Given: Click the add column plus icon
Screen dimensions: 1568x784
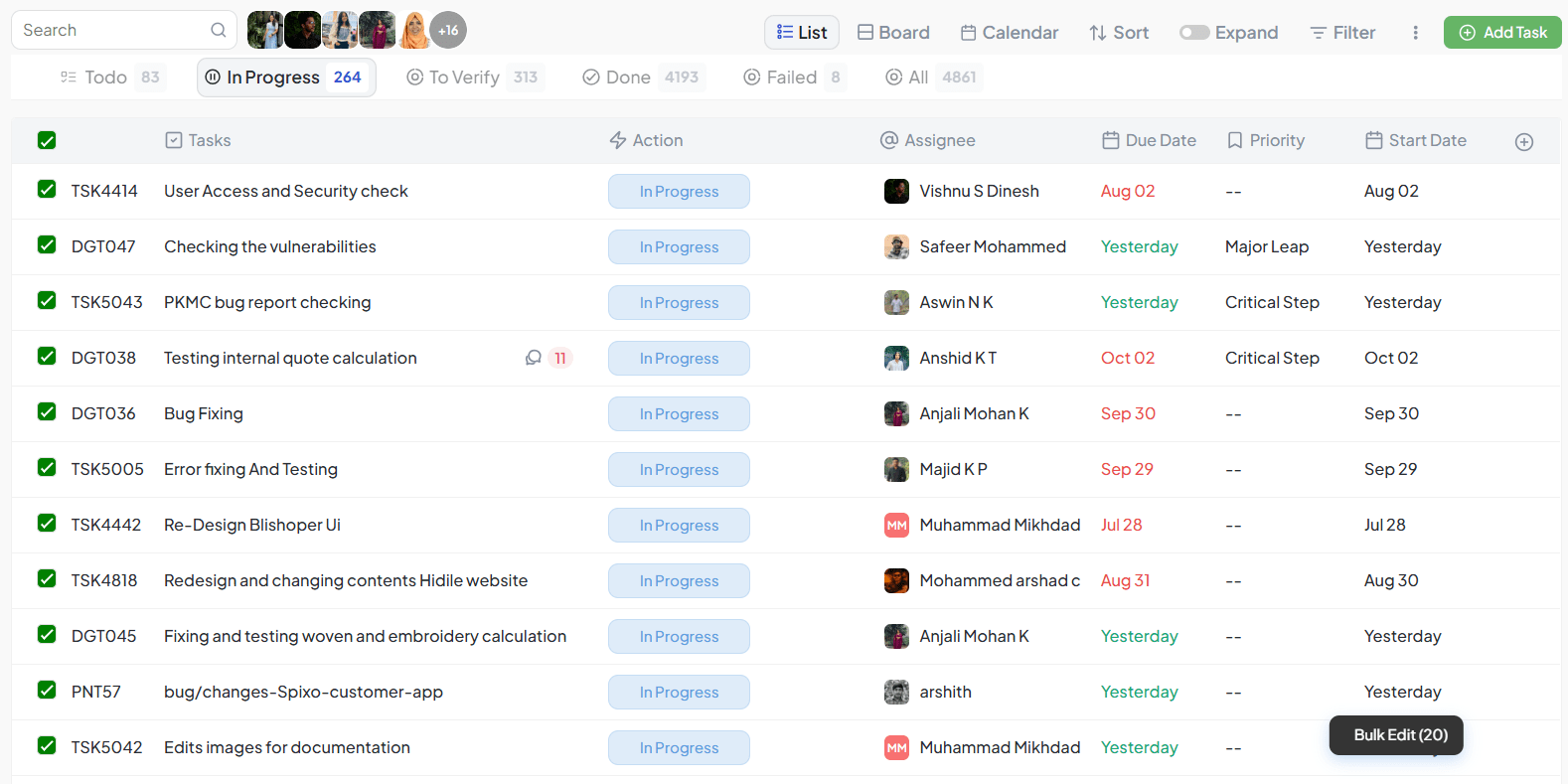Looking at the screenshot, I should 1523,142.
